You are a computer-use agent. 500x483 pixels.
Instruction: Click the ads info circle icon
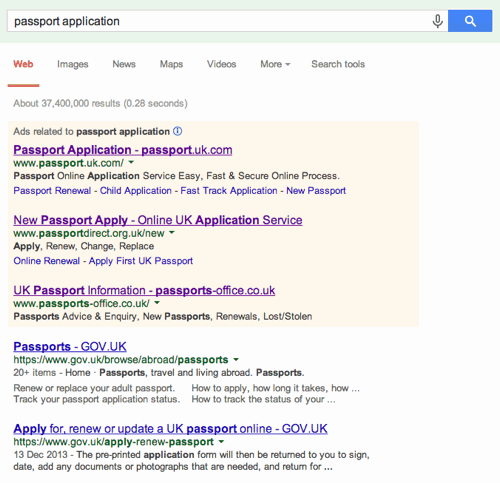tap(178, 131)
